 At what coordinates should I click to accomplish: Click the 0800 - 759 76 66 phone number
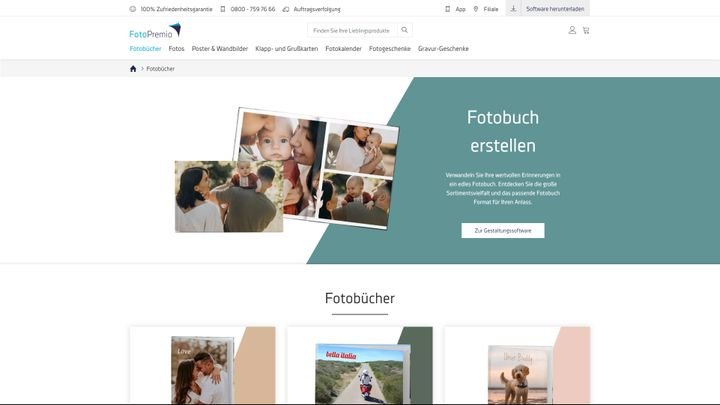tap(253, 9)
